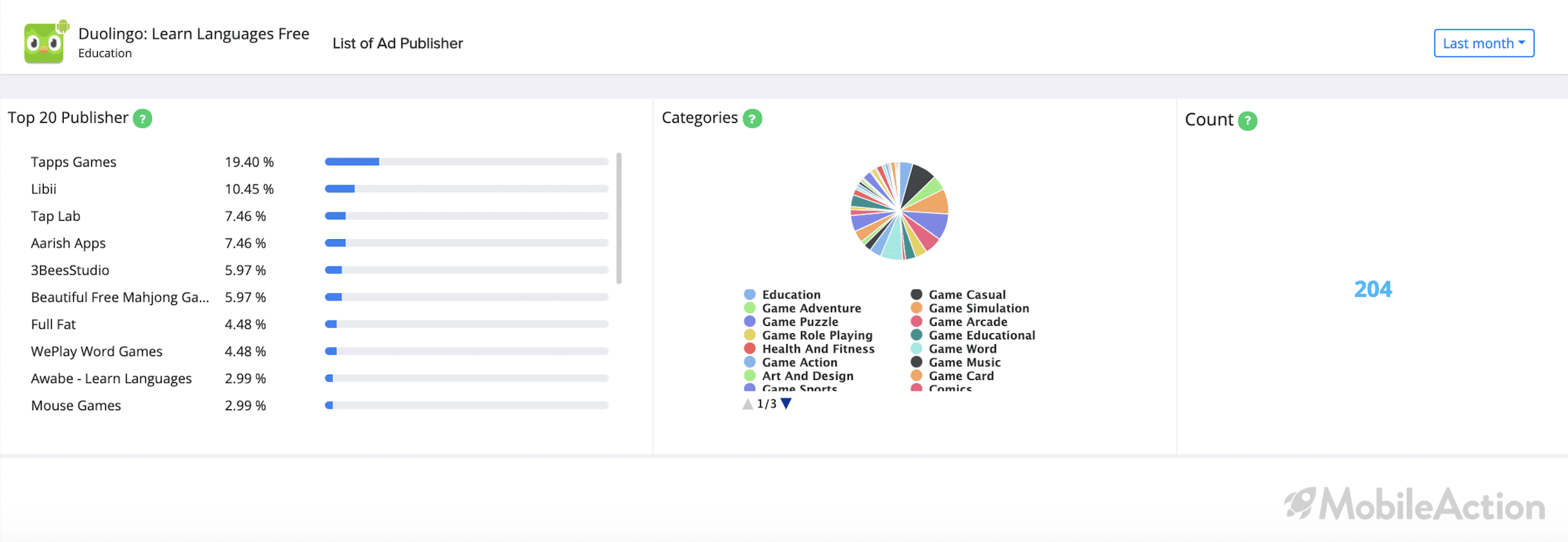
Task: Toggle Game Action legend swatch
Action: pos(750,362)
